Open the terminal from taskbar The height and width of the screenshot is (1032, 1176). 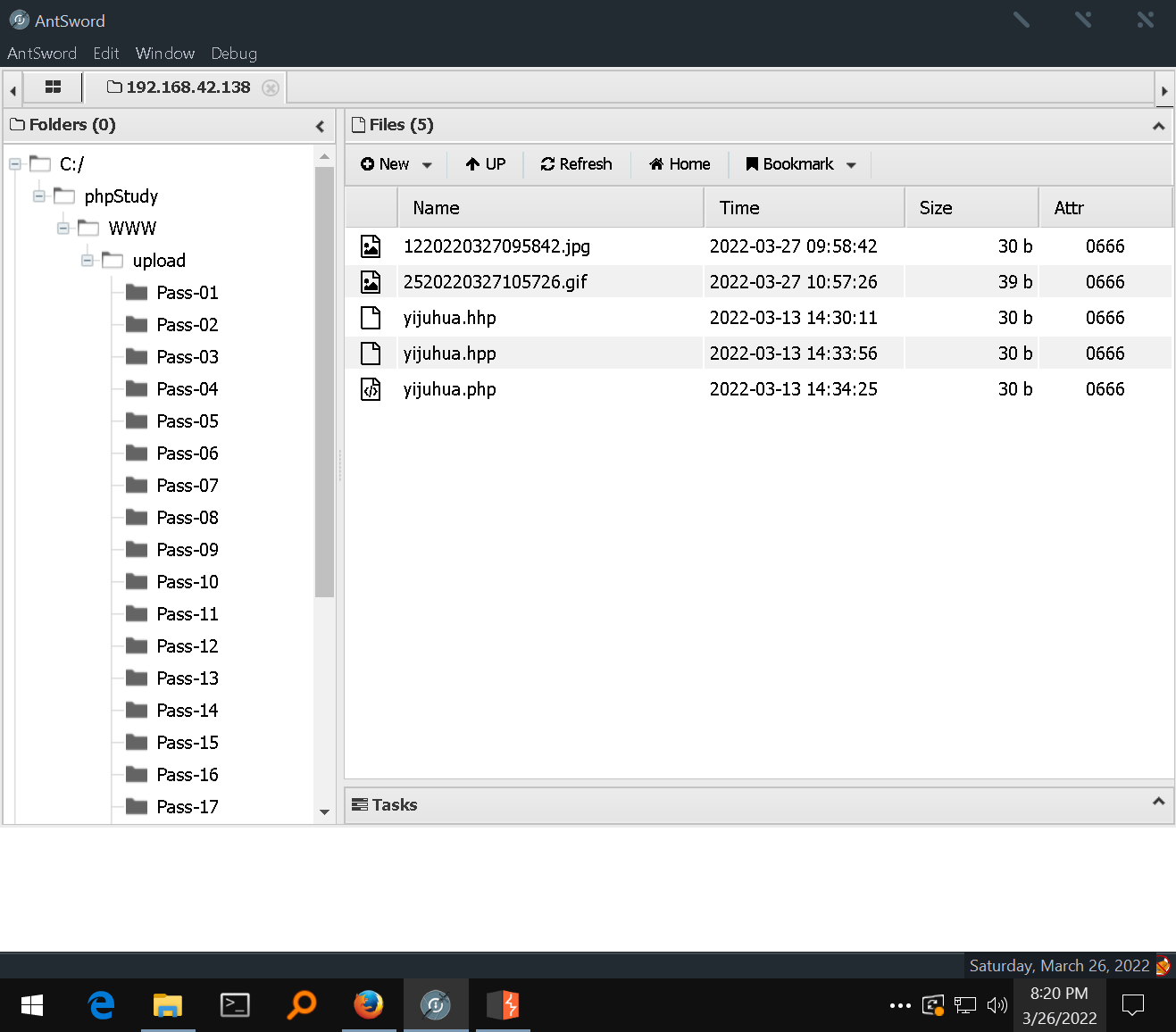coord(235,1005)
